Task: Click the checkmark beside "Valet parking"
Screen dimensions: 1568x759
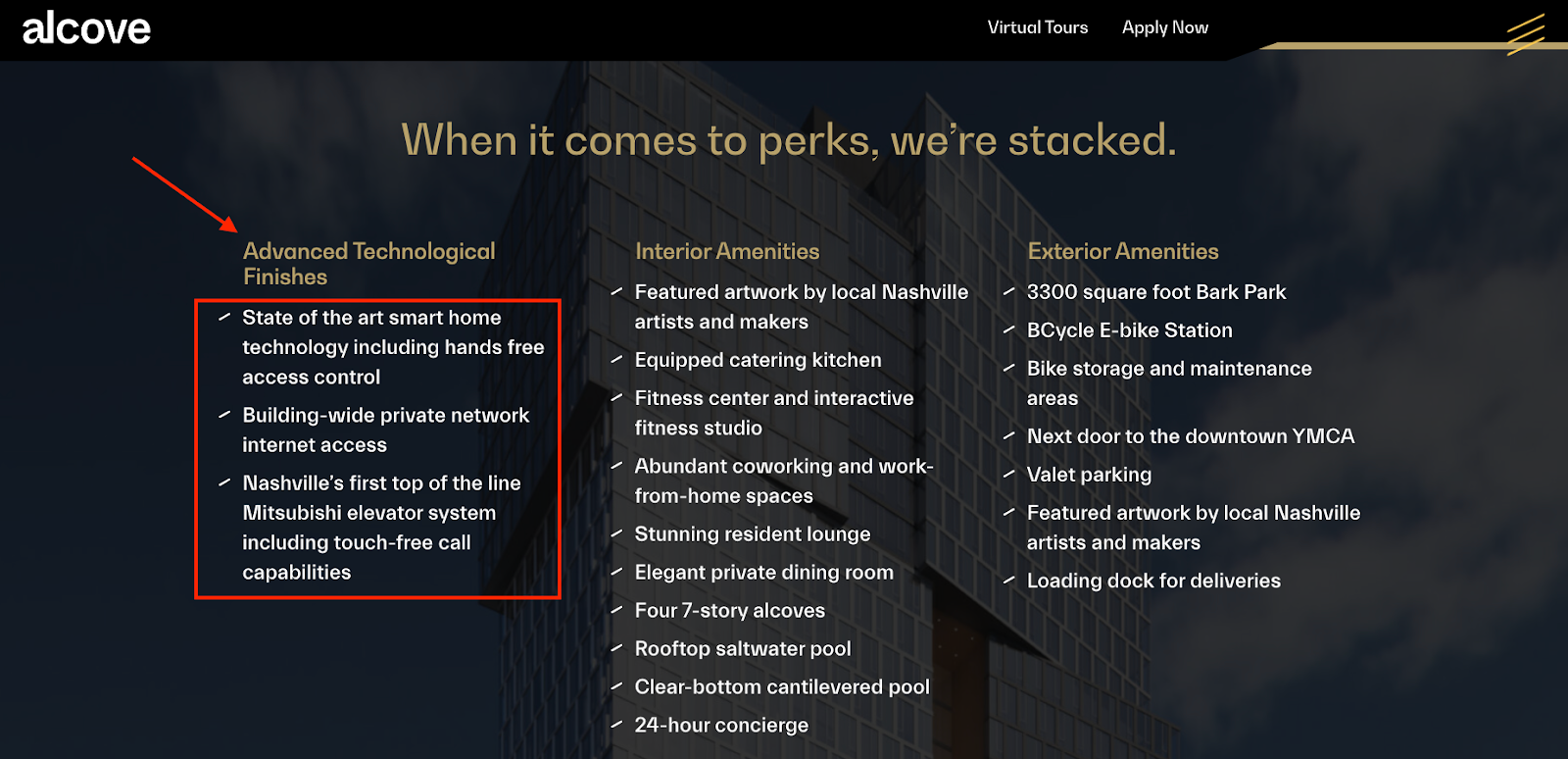Action: pos(1009,475)
